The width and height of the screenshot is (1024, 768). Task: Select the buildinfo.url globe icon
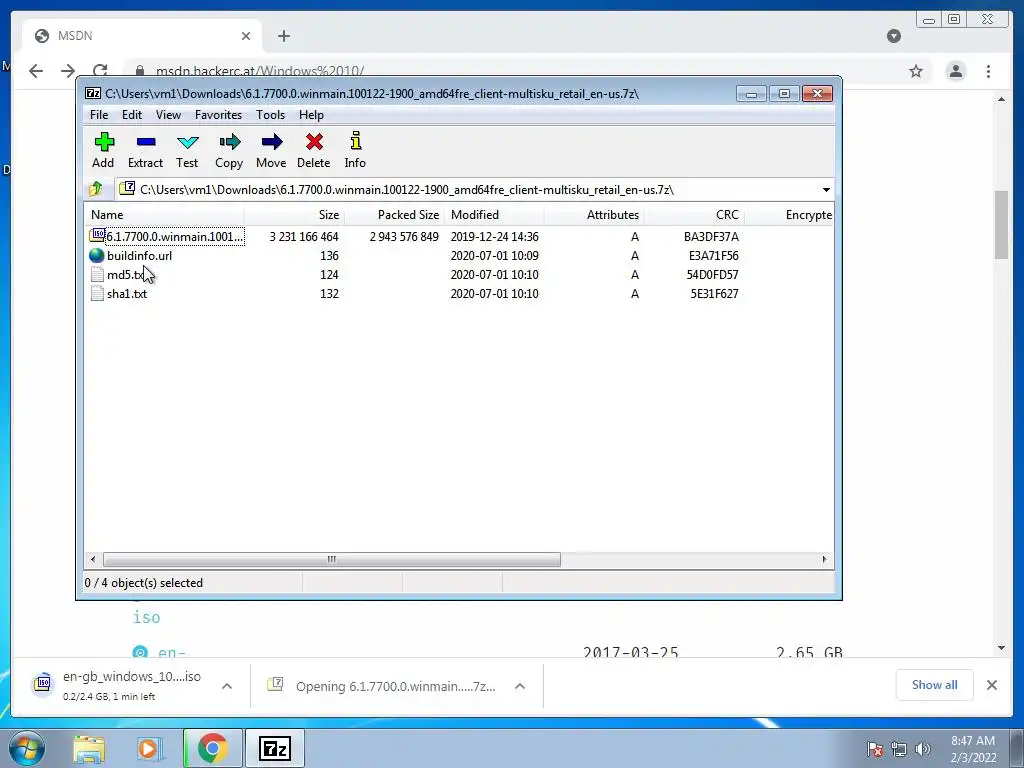click(97, 255)
